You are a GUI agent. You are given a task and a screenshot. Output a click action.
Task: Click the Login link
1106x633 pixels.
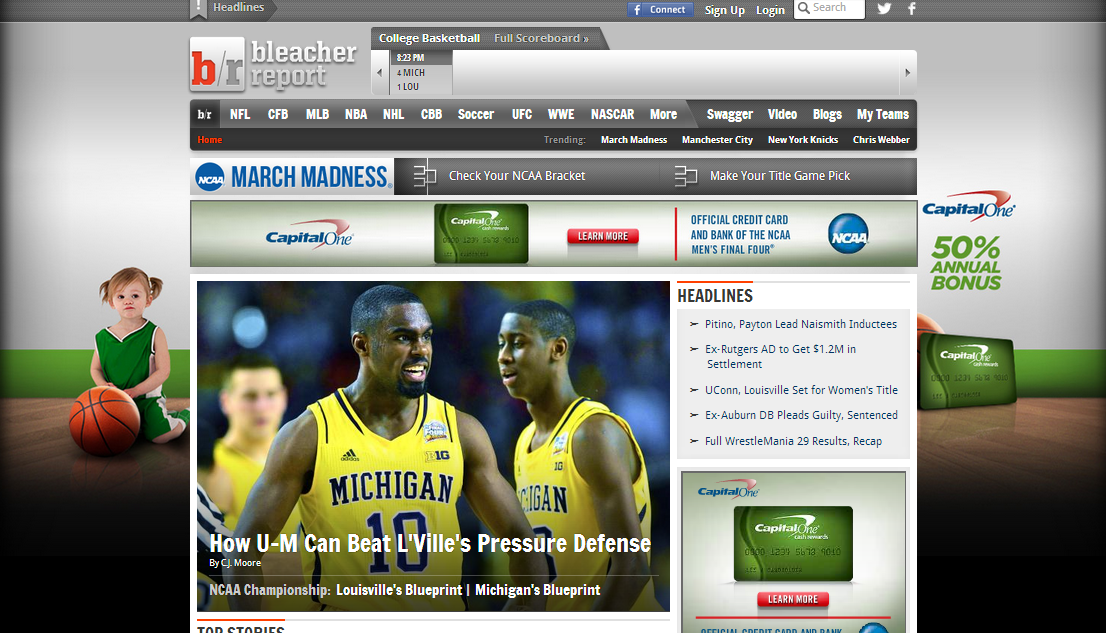770,10
